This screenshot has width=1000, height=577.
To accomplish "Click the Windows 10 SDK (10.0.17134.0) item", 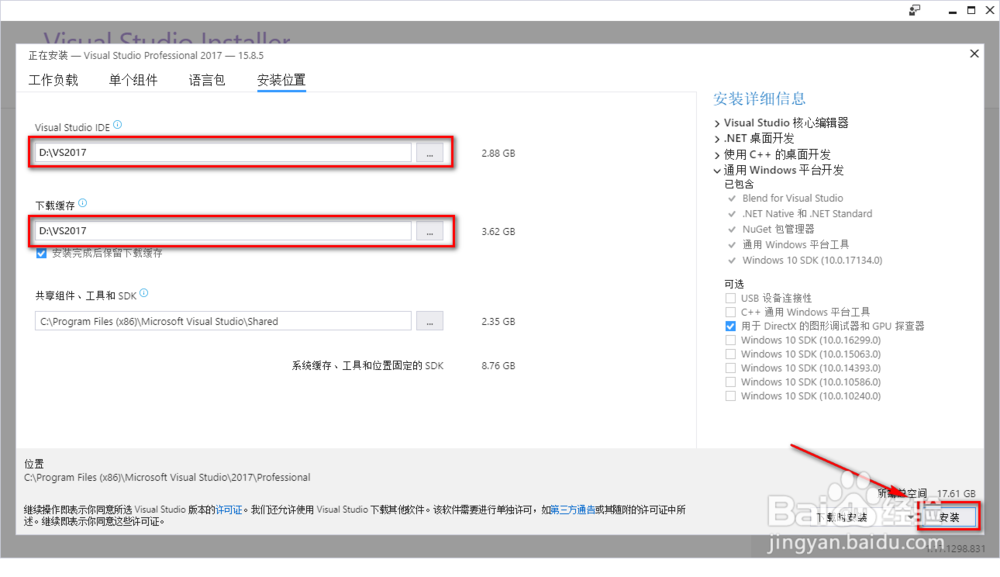I will tap(812, 260).
